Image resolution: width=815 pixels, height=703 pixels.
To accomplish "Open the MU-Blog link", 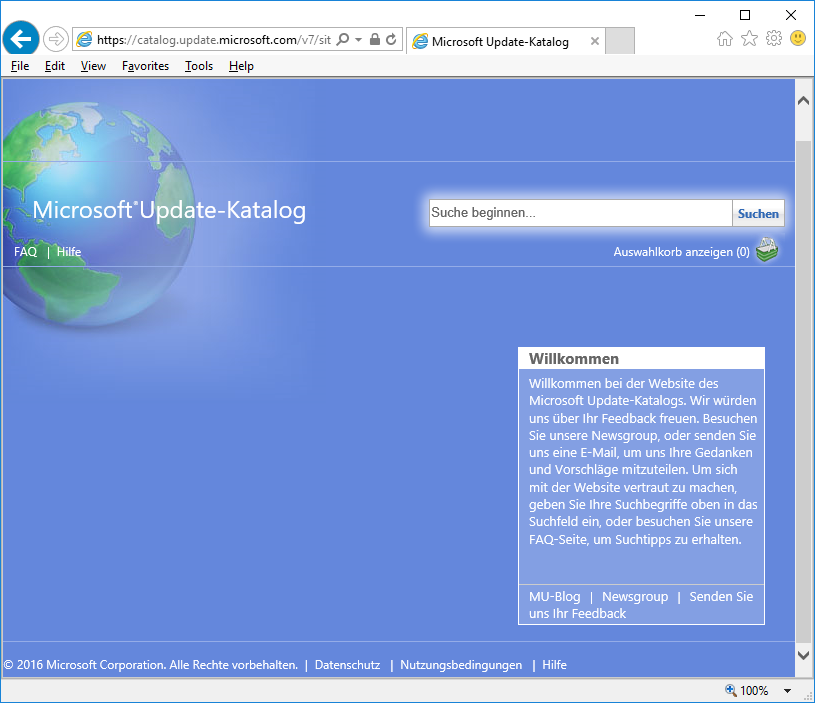I will click(x=555, y=596).
